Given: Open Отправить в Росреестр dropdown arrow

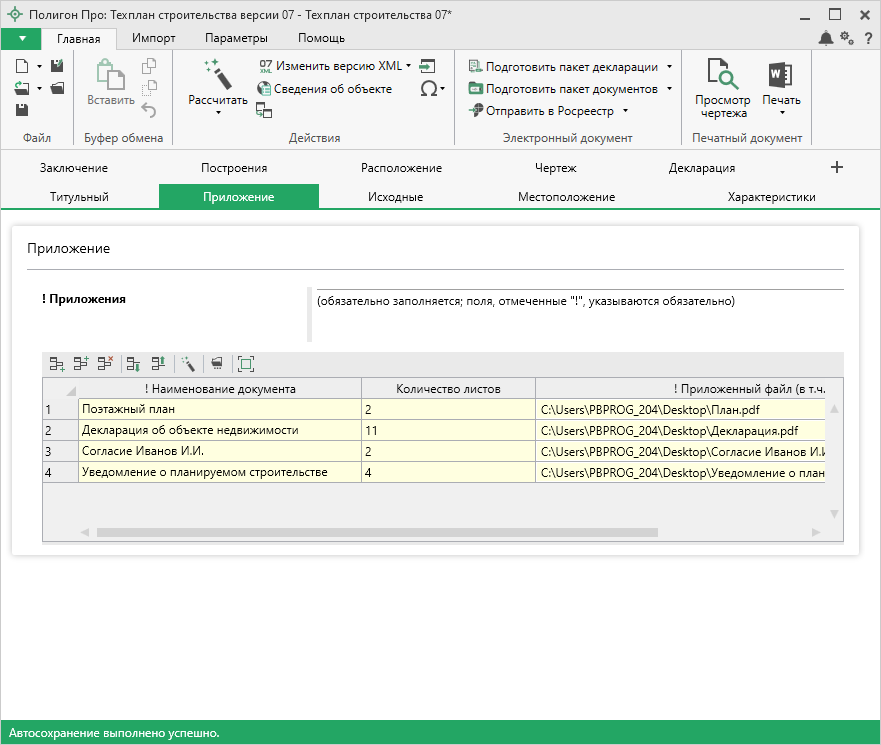Looking at the screenshot, I should tap(625, 111).
